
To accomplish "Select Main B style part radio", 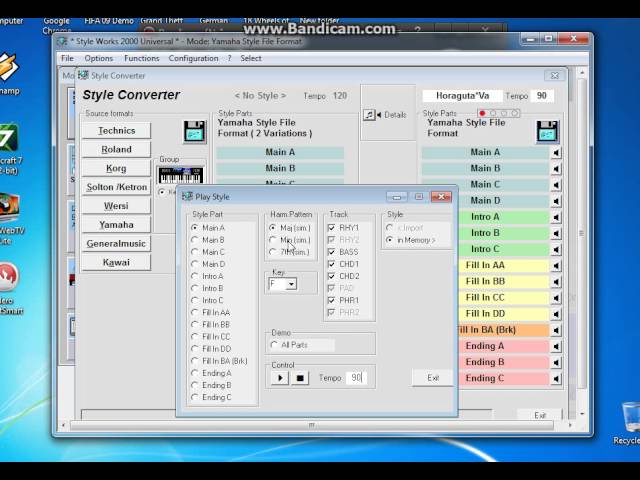I will pyautogui.click(x=195, y=240).
